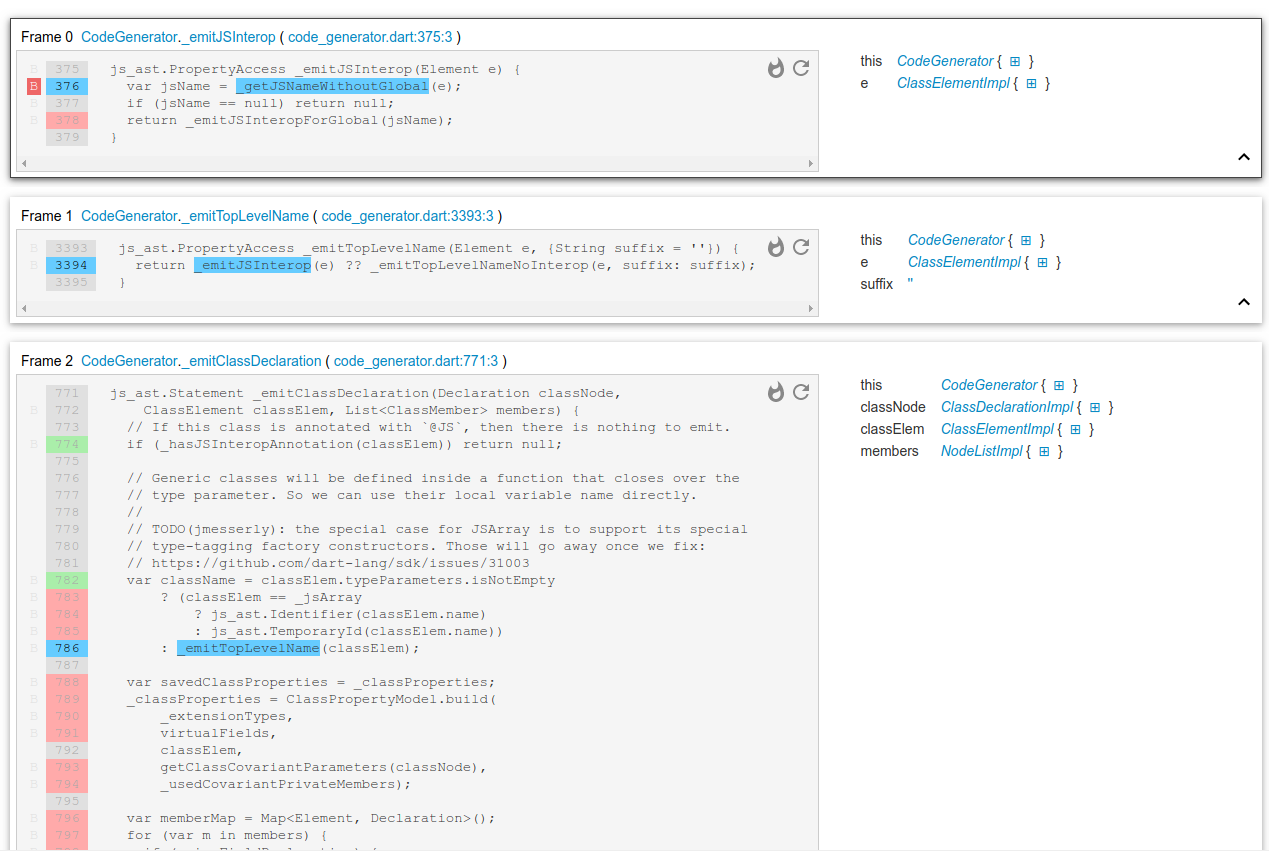This screenshot has height=851, width=1269.
Task: Collapse Frame 1 using its chevron arrow
Action: pyautogui.click(x=1244, y=301)
